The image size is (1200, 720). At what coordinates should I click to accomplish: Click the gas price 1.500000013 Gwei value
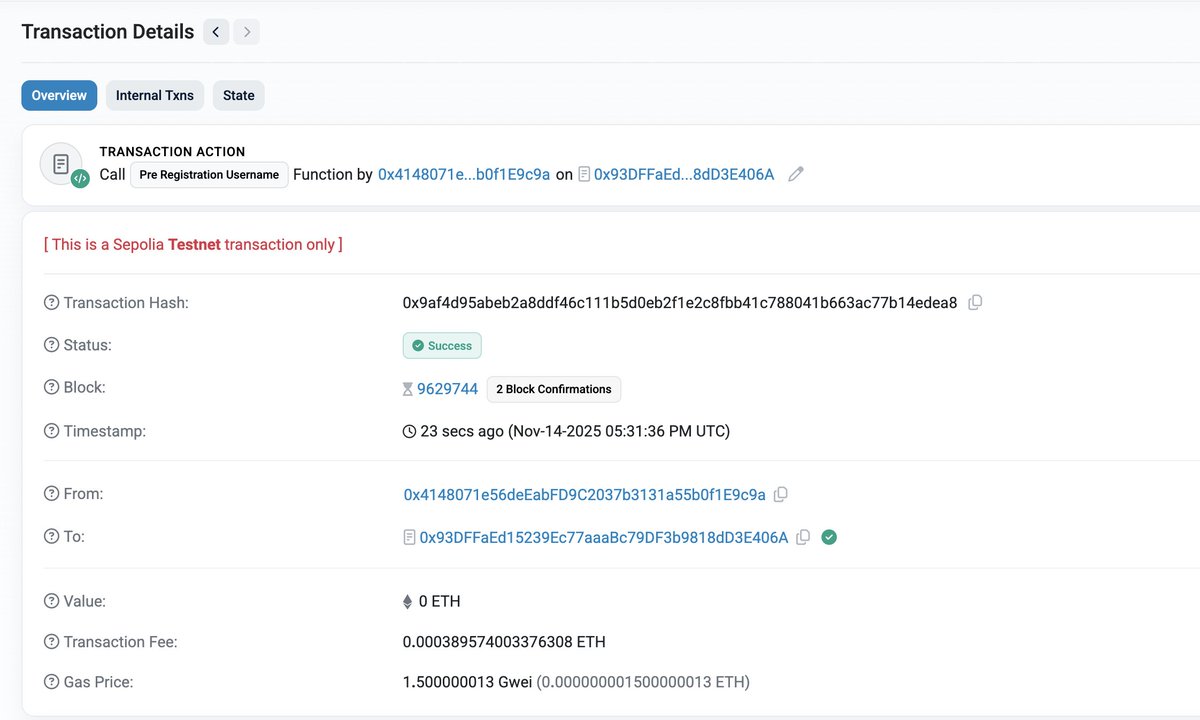coord(467,682)
